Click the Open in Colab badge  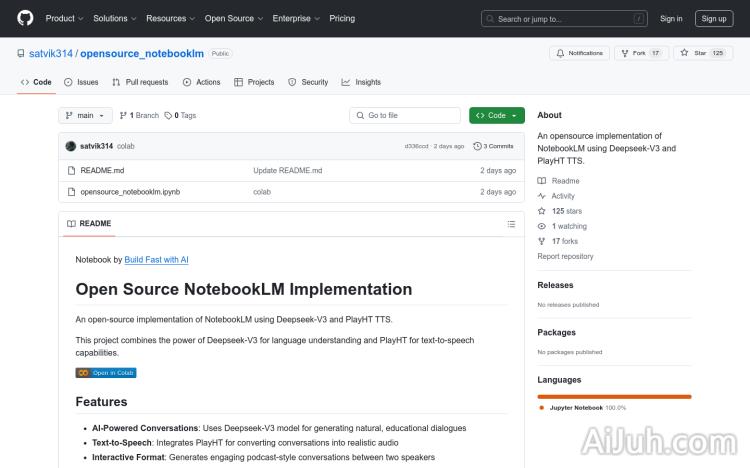pyautogui.click(x=106, y=373)
